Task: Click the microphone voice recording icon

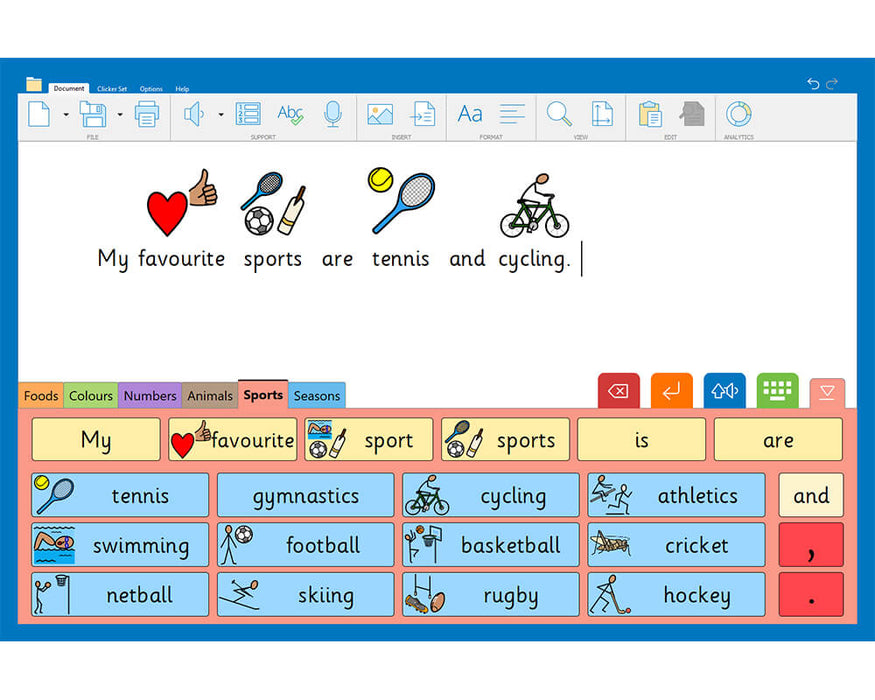Action: click(x=332, y=114)
